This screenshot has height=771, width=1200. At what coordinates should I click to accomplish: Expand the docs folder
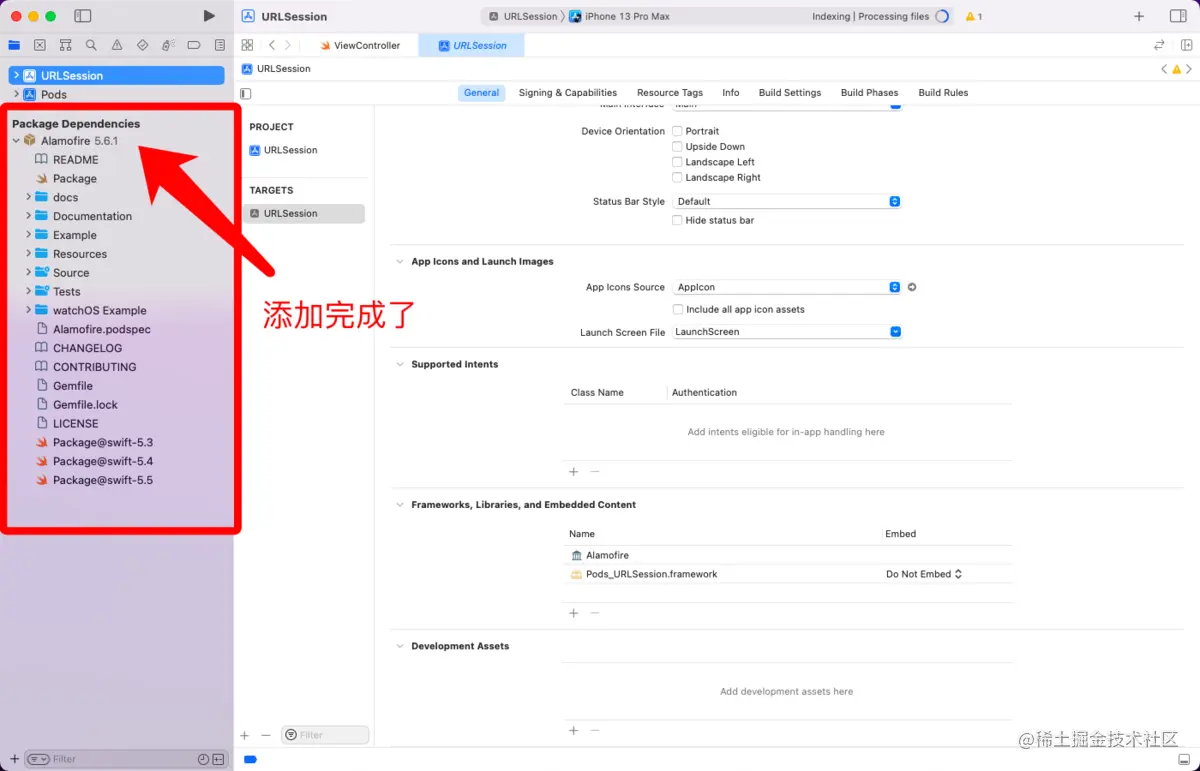pos(28,197)
